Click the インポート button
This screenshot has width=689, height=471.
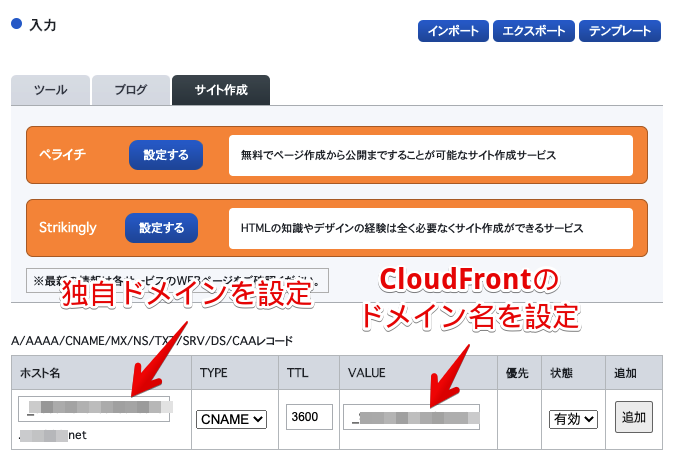pos(453,31)
